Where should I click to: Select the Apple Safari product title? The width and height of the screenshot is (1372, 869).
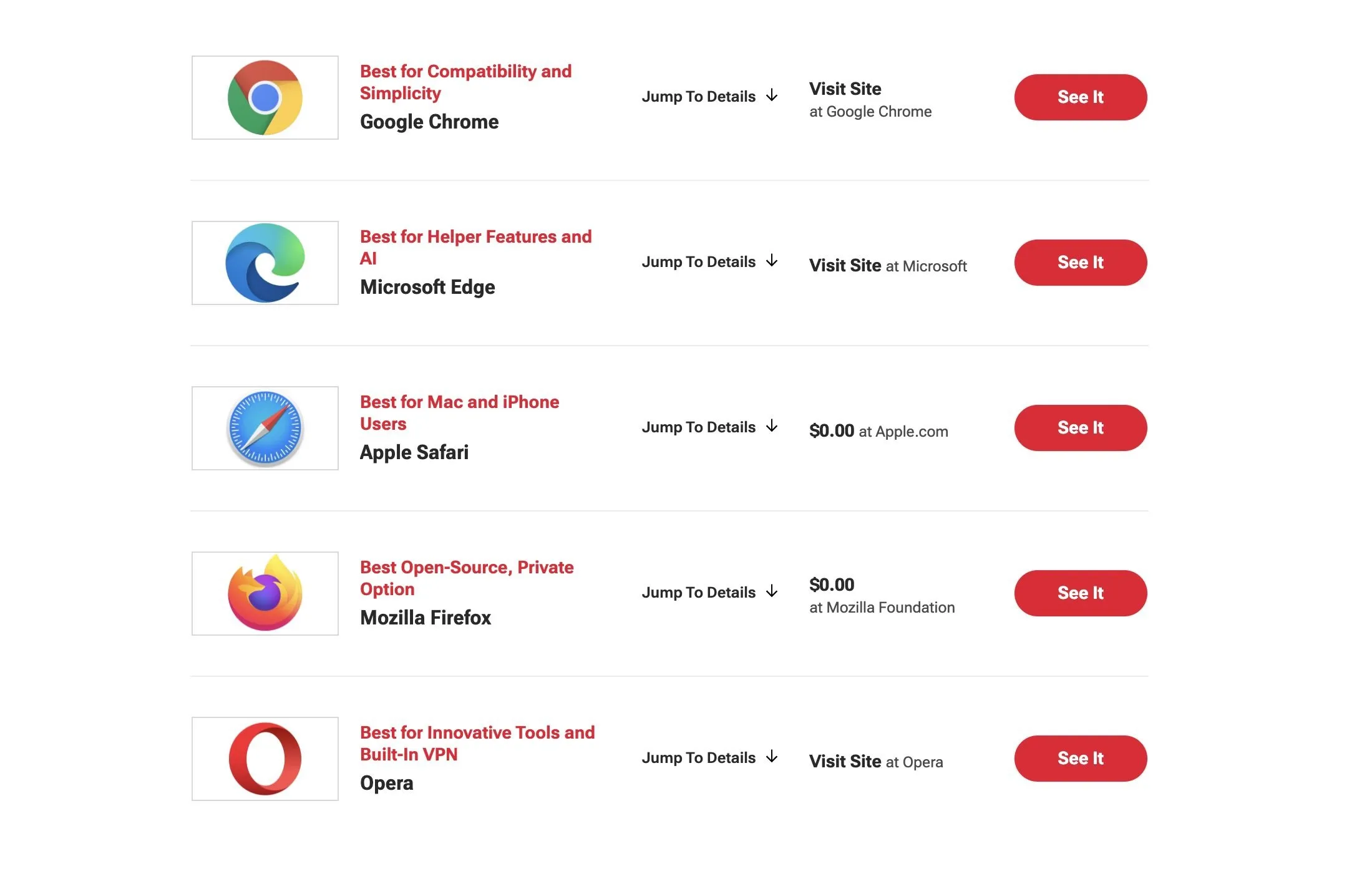coord(414,452)
